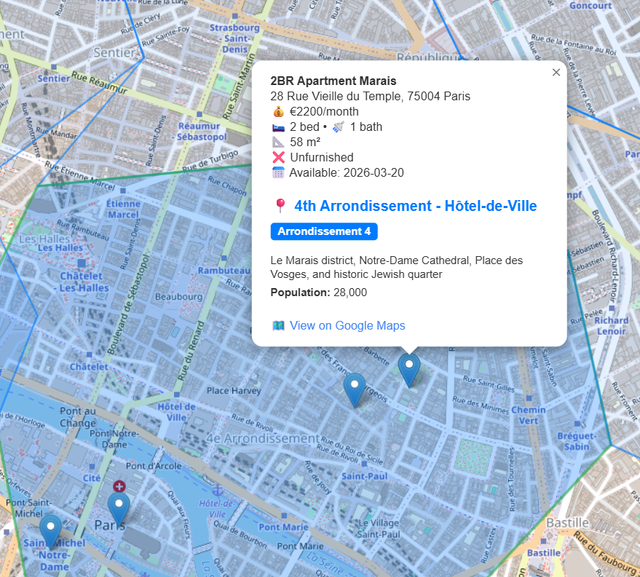This screenshot has width=640, height=577.
Task: Click the Place Harvey map label
Action: click(233, 391)
